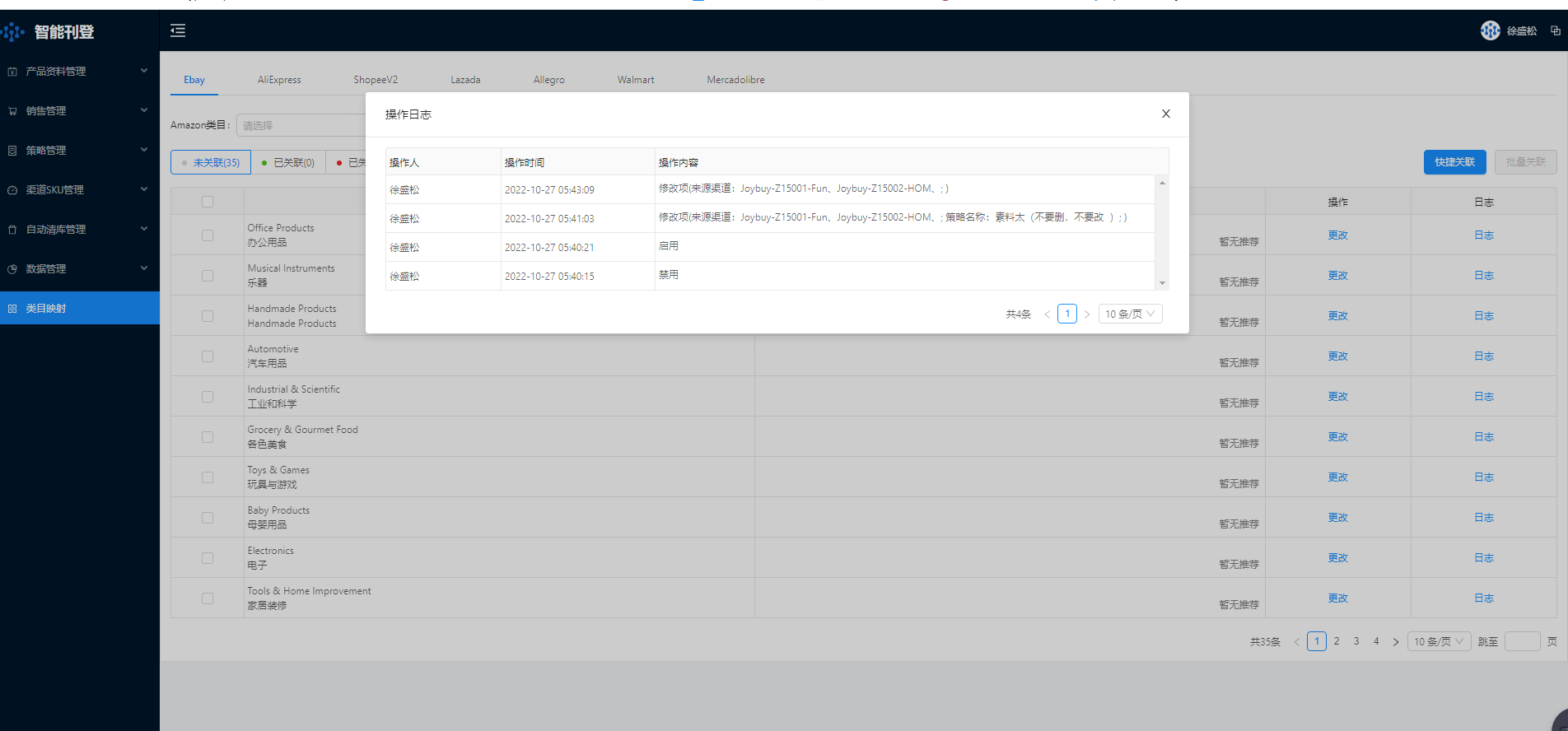This screenshot has width=1568, height=731.
Task: Filter by 未关联(35) status button
Action: [x=211, y=162]
